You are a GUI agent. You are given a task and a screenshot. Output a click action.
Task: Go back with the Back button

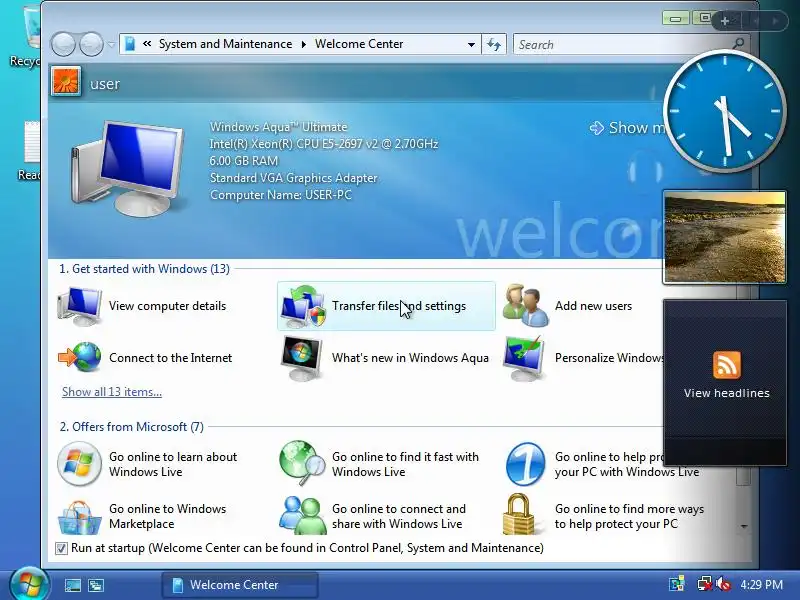coord(64,44)
